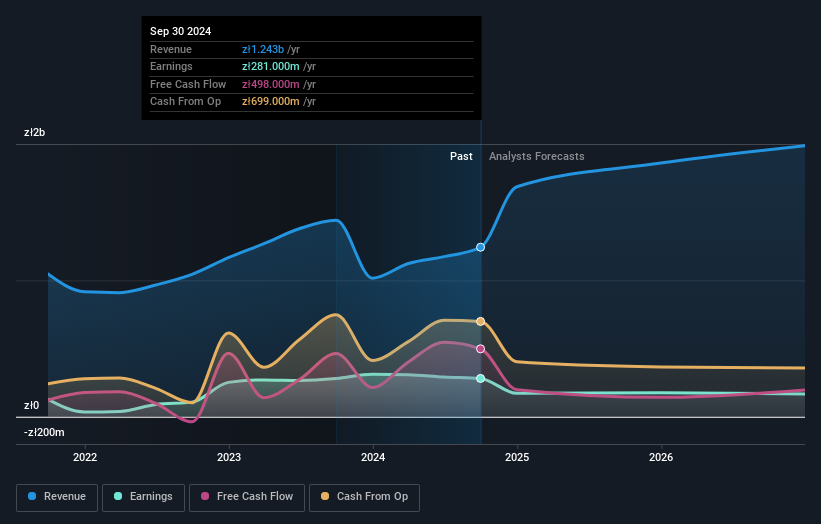Toggle the Revenue legend series
The width and height of the screenshot is (821, 524).
(57, 497)
